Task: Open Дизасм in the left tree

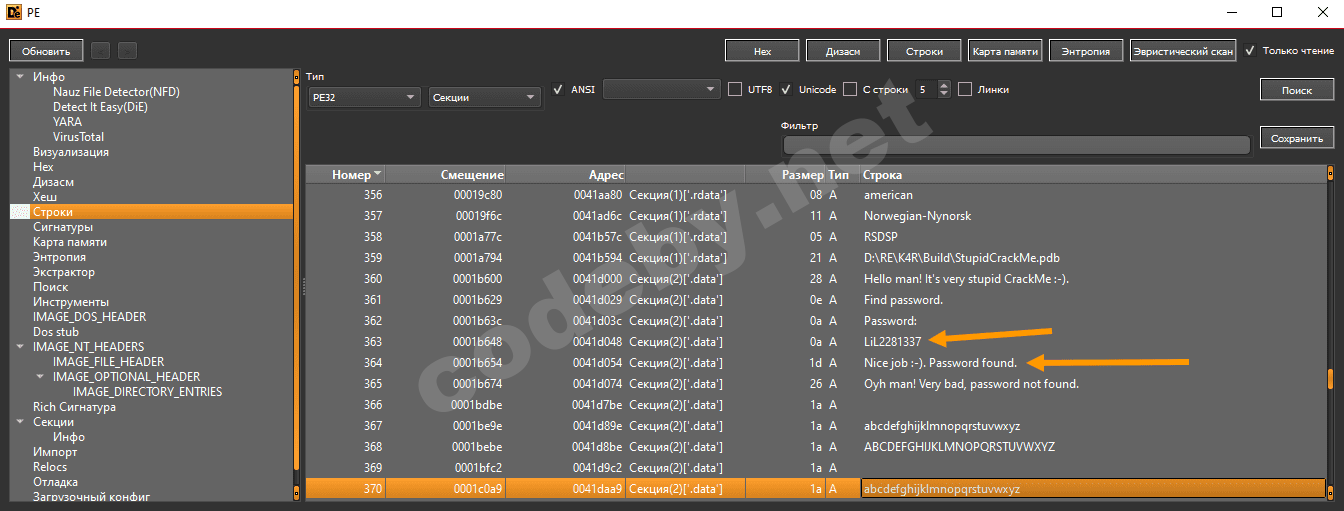Action: pos(53,182)
